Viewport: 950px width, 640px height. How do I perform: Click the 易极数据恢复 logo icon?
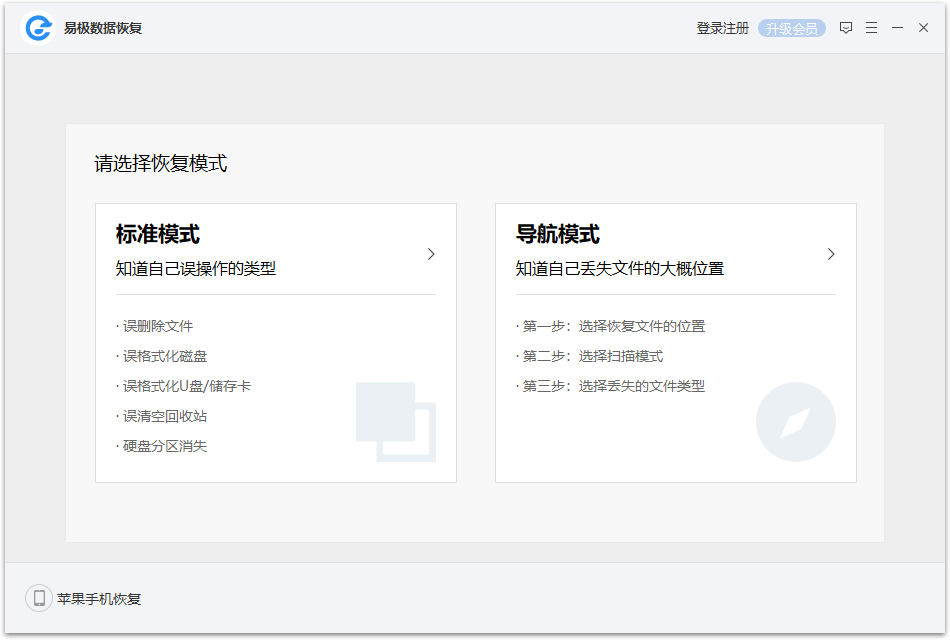click(37, 27)
